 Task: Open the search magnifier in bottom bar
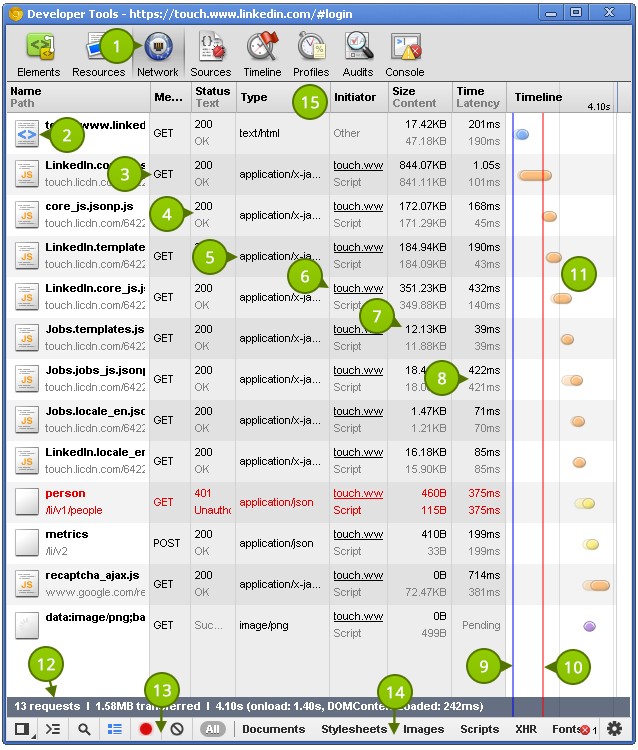coord(84,729)
